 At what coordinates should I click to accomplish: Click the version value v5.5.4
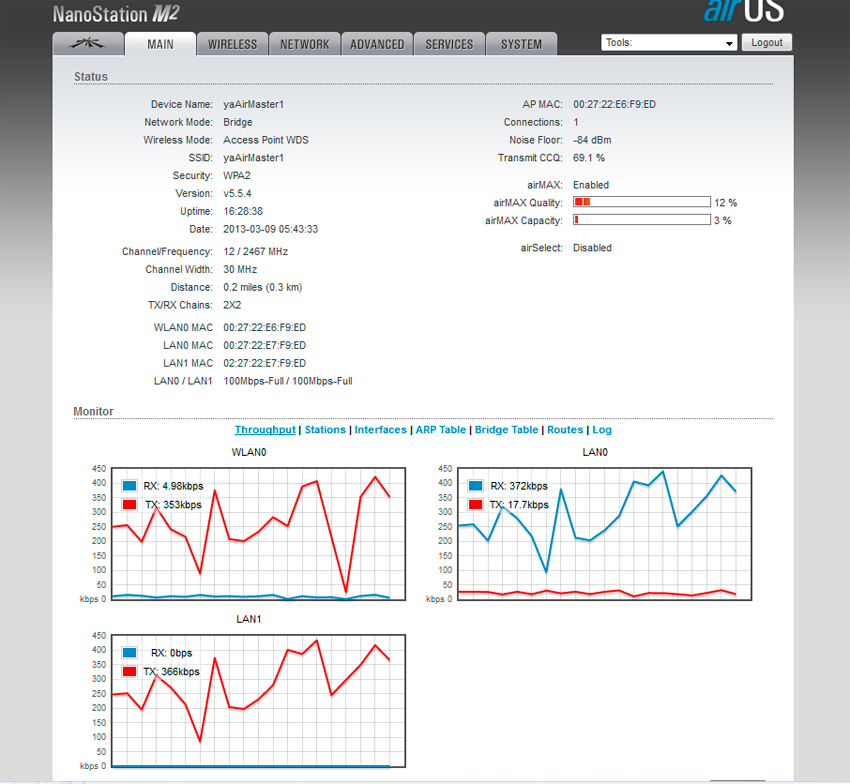237,194
